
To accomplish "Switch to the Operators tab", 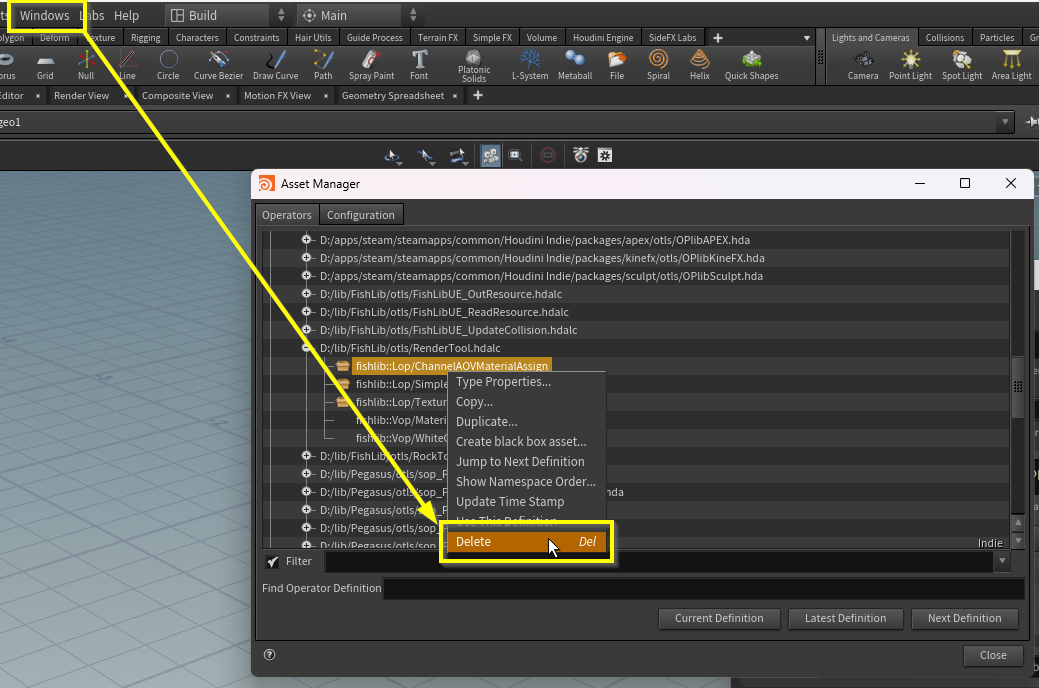I will (x=286, y=215).
